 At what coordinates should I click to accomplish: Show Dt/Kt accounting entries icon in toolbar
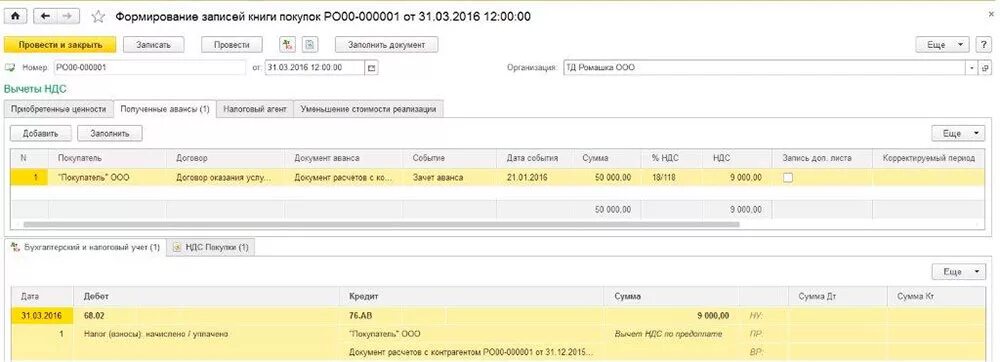click(x=288, y=45)
